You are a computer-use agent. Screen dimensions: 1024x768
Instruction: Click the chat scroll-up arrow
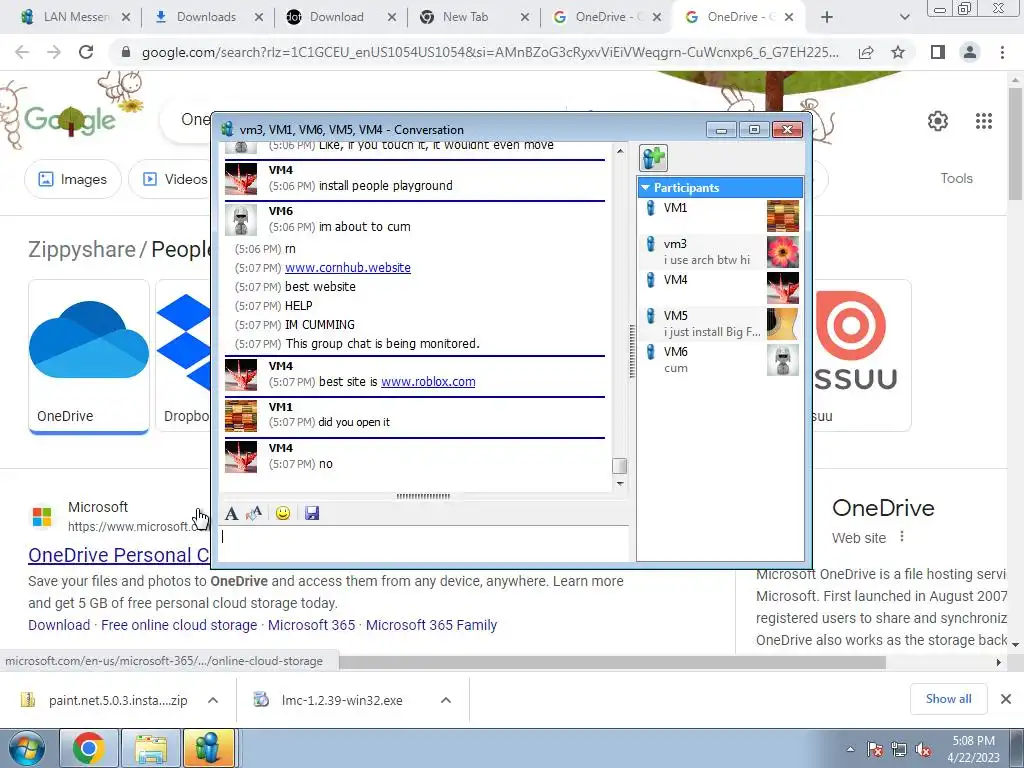pyautogui.click(x=620, y=152)
